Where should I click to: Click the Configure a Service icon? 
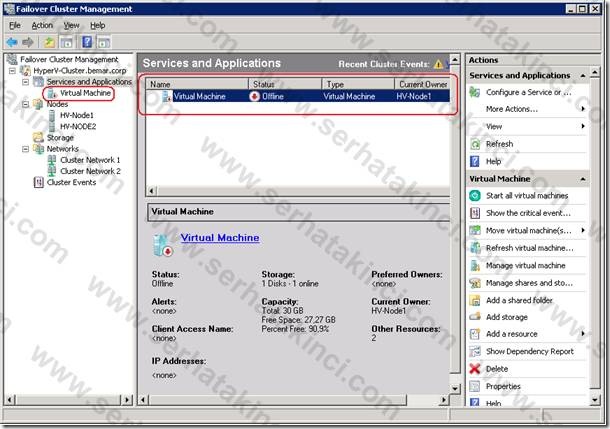475,92
